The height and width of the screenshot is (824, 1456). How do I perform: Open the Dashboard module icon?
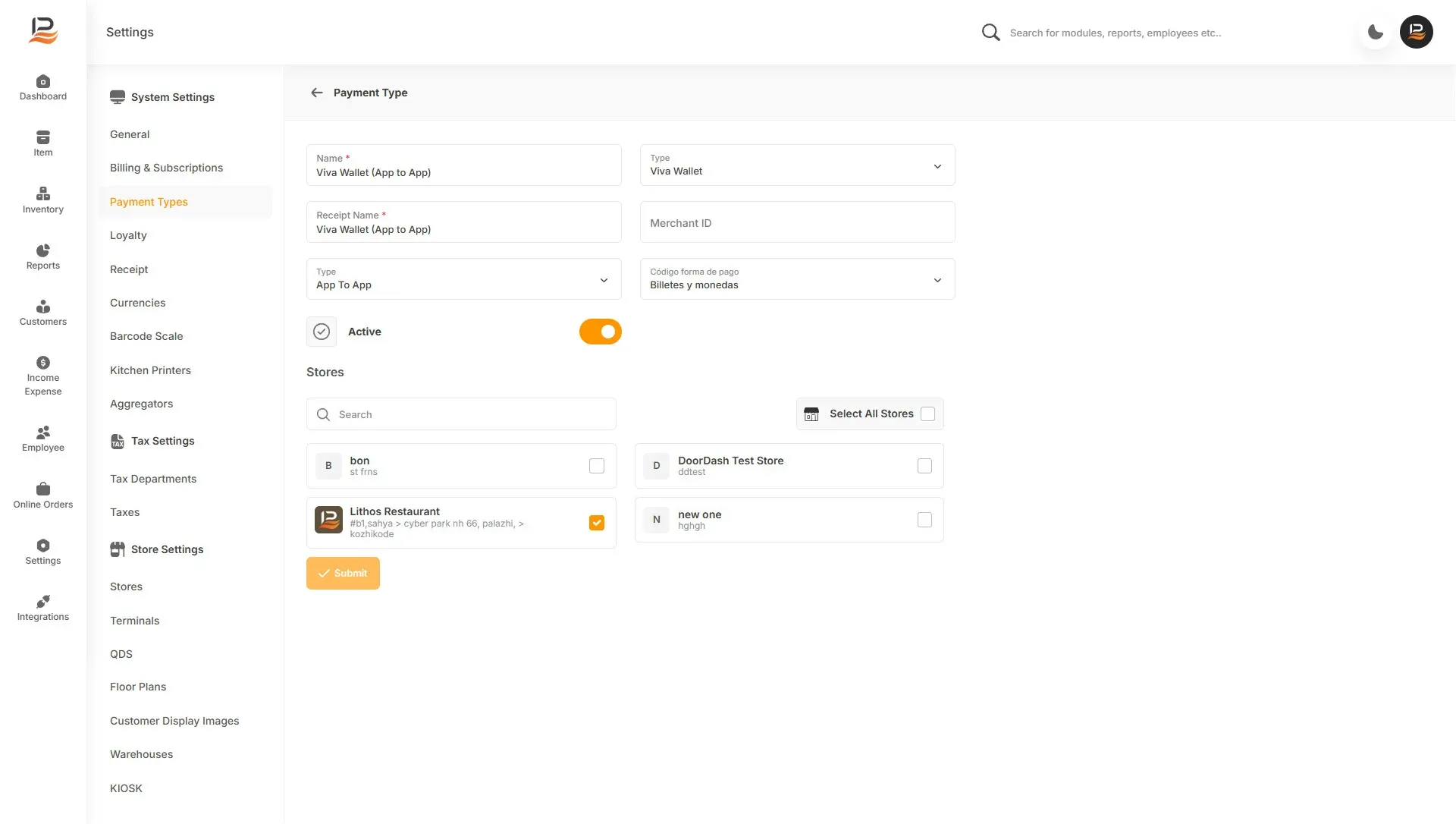click(x=43, y=82)
